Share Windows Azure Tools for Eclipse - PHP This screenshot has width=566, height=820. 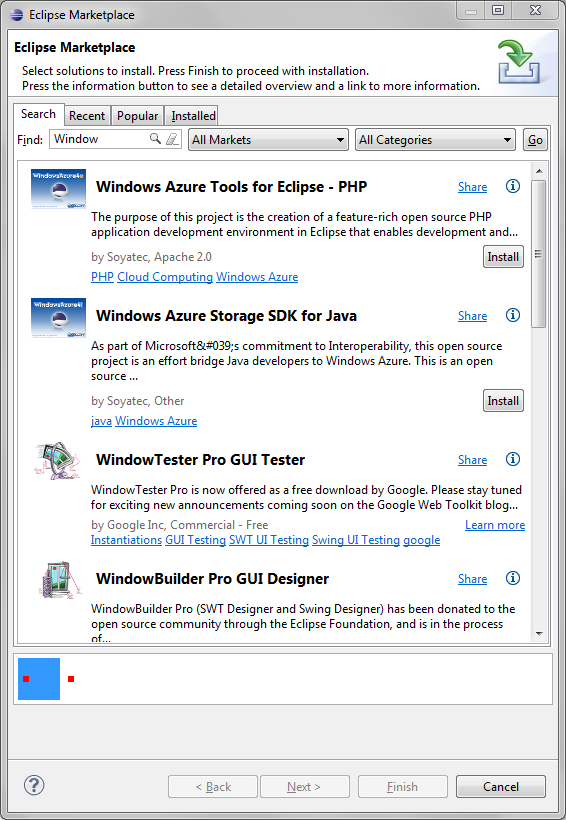472,187
